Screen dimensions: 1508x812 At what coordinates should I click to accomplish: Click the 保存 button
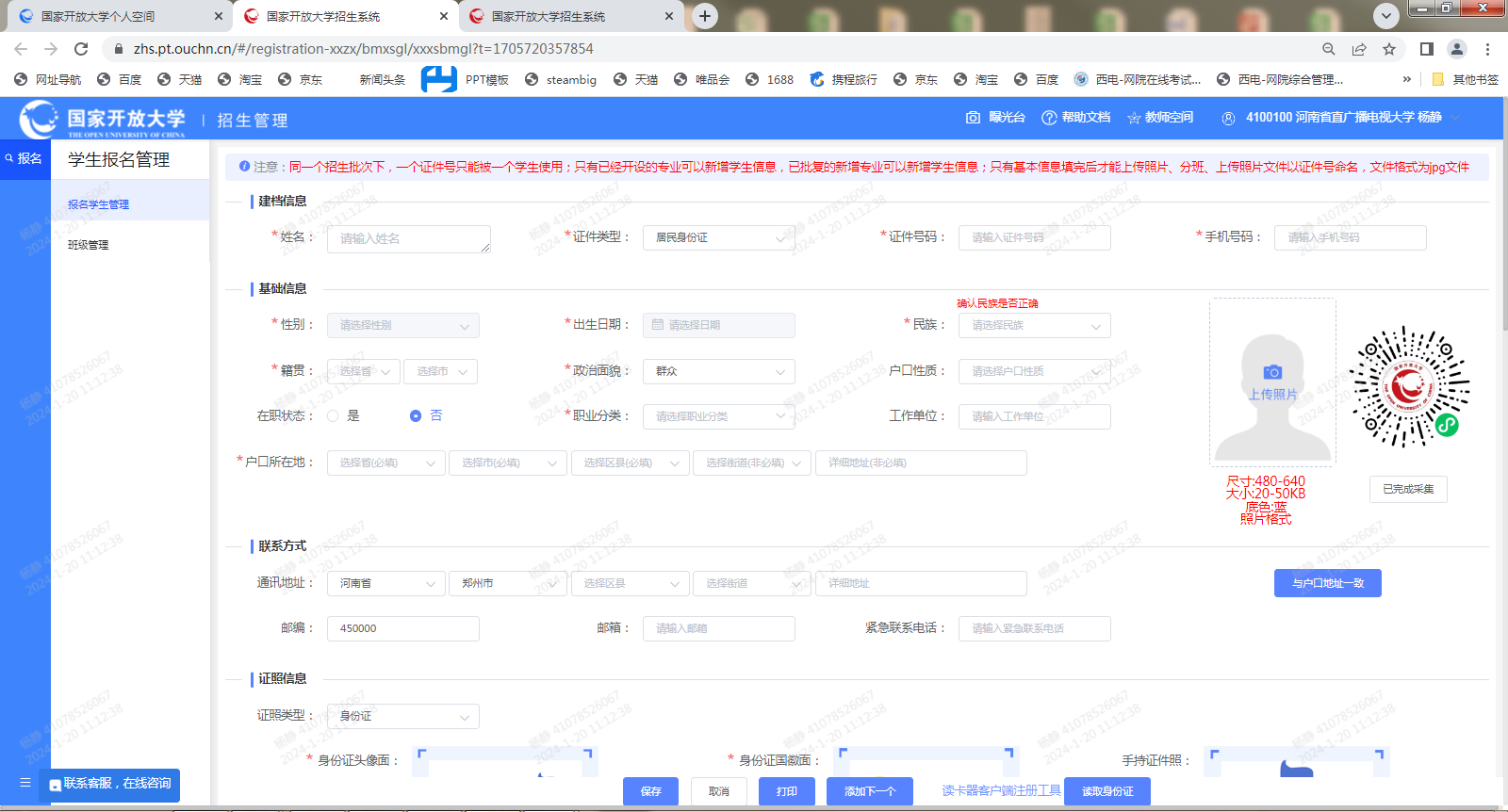click(x=650, y=791)
